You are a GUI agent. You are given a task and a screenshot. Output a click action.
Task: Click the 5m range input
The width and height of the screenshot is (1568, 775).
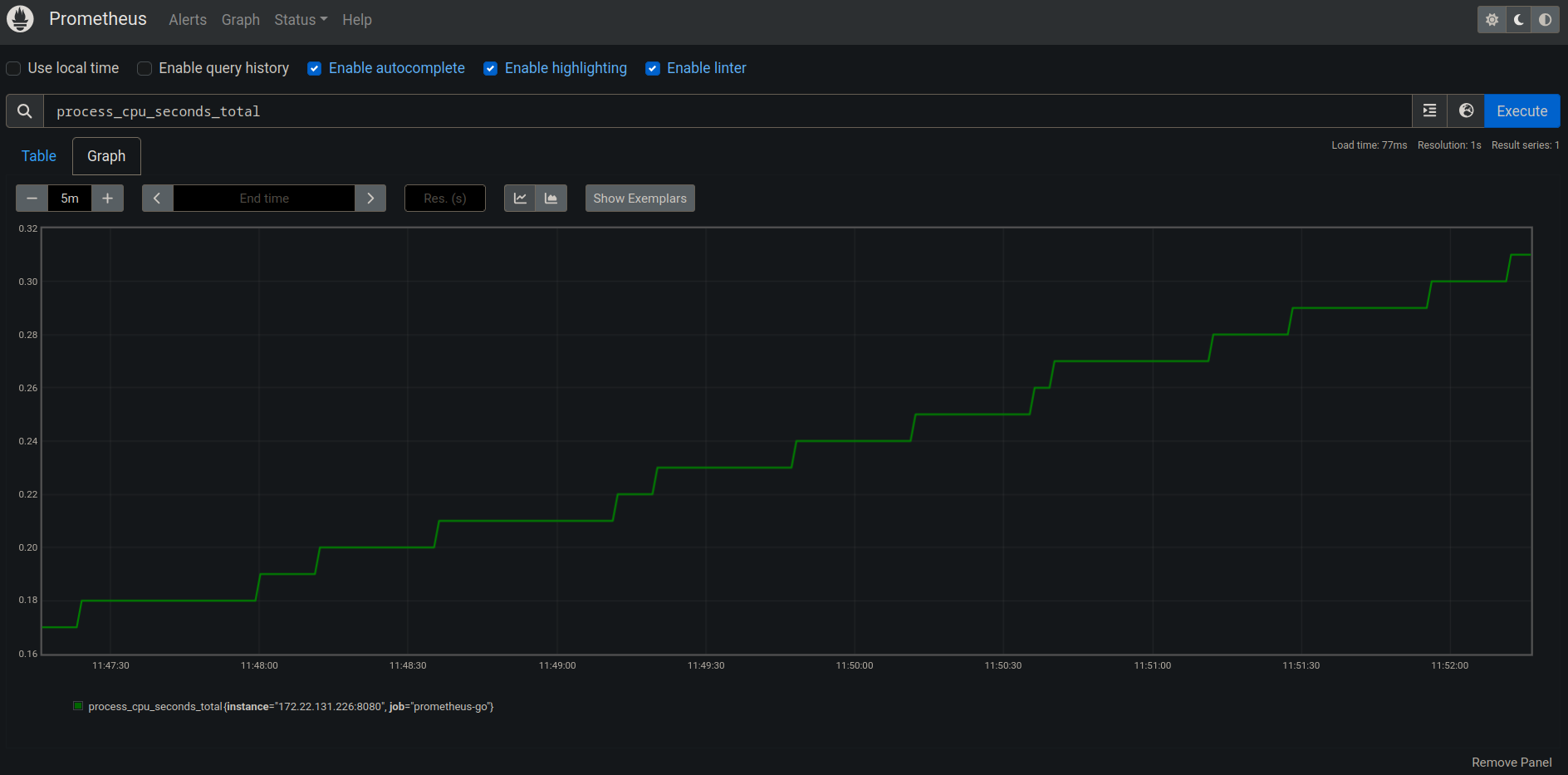(x=70, y=199)
